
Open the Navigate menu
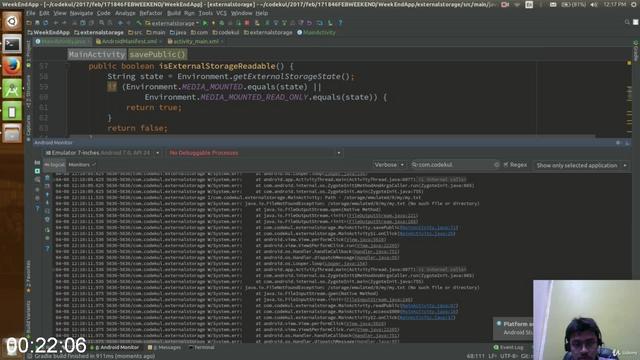coord(81,13)
